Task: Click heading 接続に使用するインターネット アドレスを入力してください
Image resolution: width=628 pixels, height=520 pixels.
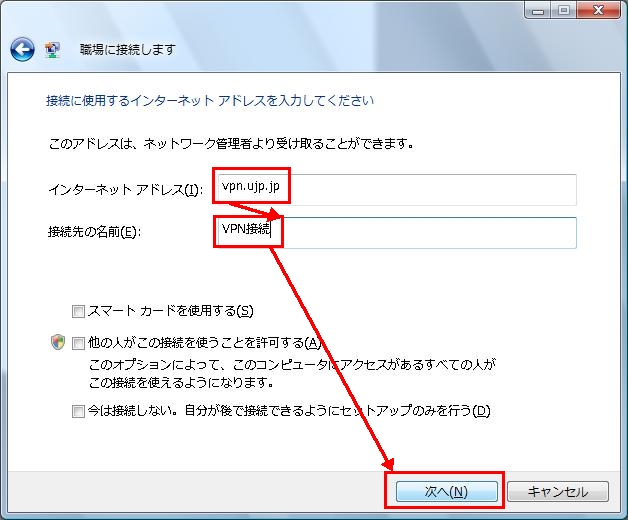Action: [210, 101]
